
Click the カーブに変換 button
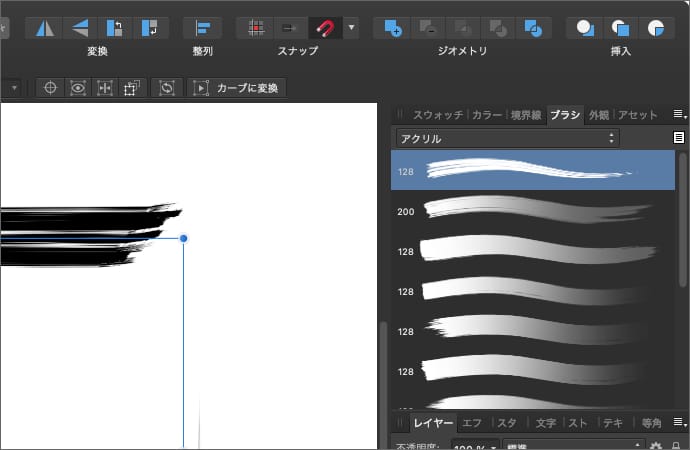point(239,88)
